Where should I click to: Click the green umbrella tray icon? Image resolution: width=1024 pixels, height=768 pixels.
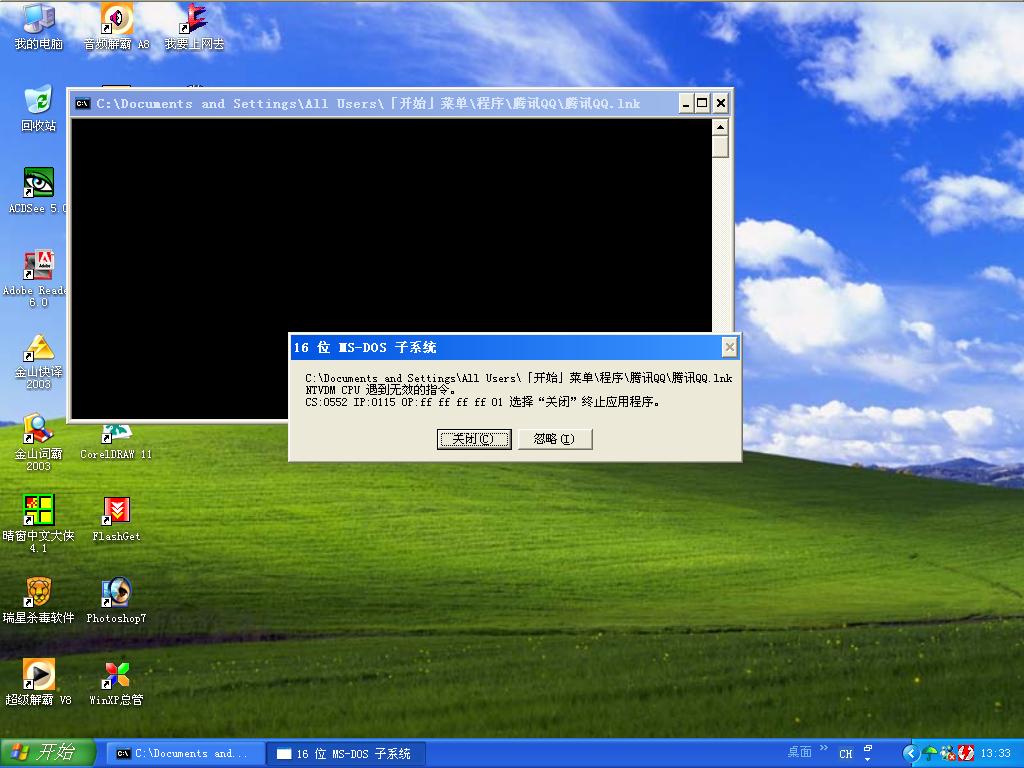(x=930, y=754)
